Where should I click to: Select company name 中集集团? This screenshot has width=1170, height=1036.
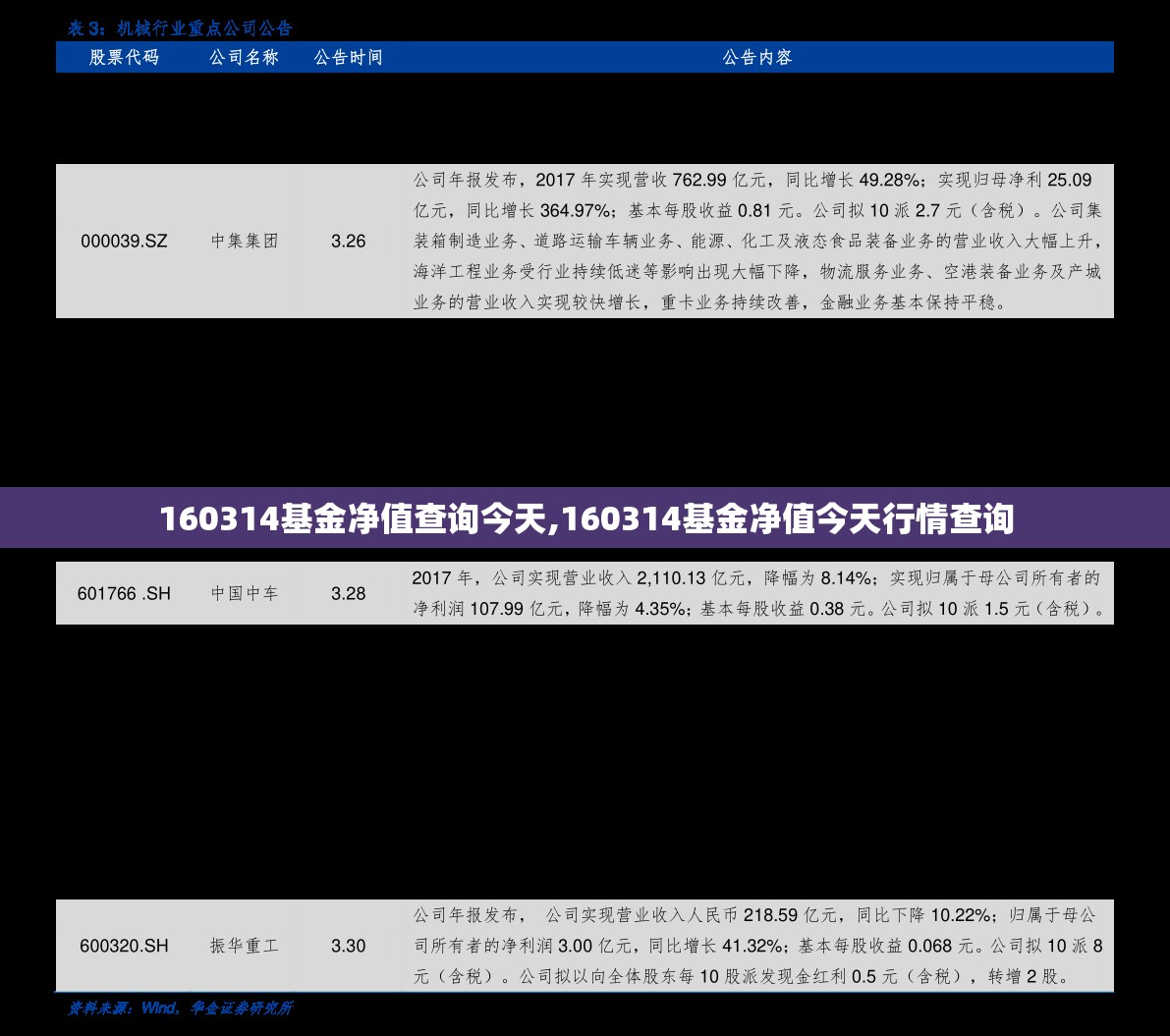click(244, 241)
